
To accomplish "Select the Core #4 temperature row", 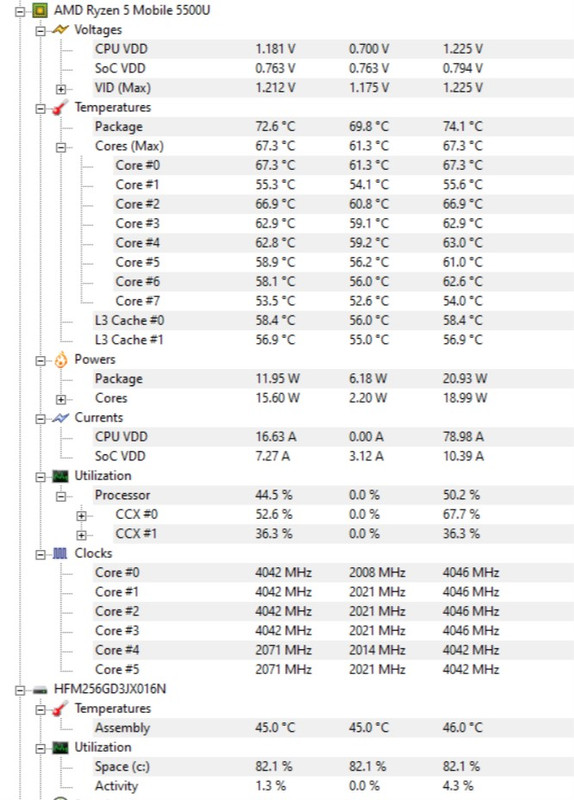I will [343, 243].
